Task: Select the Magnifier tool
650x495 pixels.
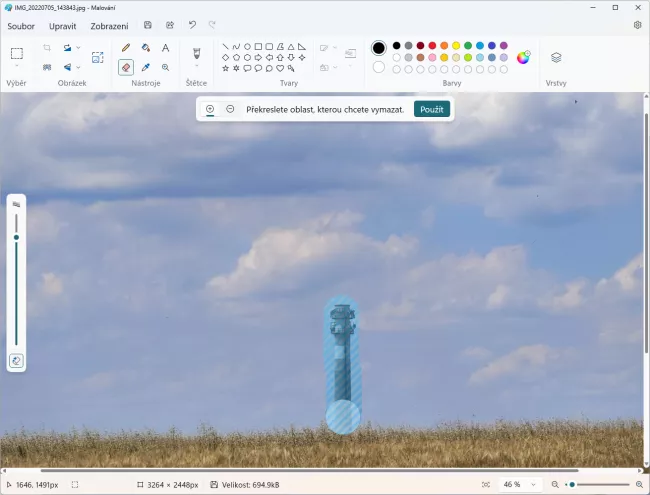Action: (x=165, y=67)
